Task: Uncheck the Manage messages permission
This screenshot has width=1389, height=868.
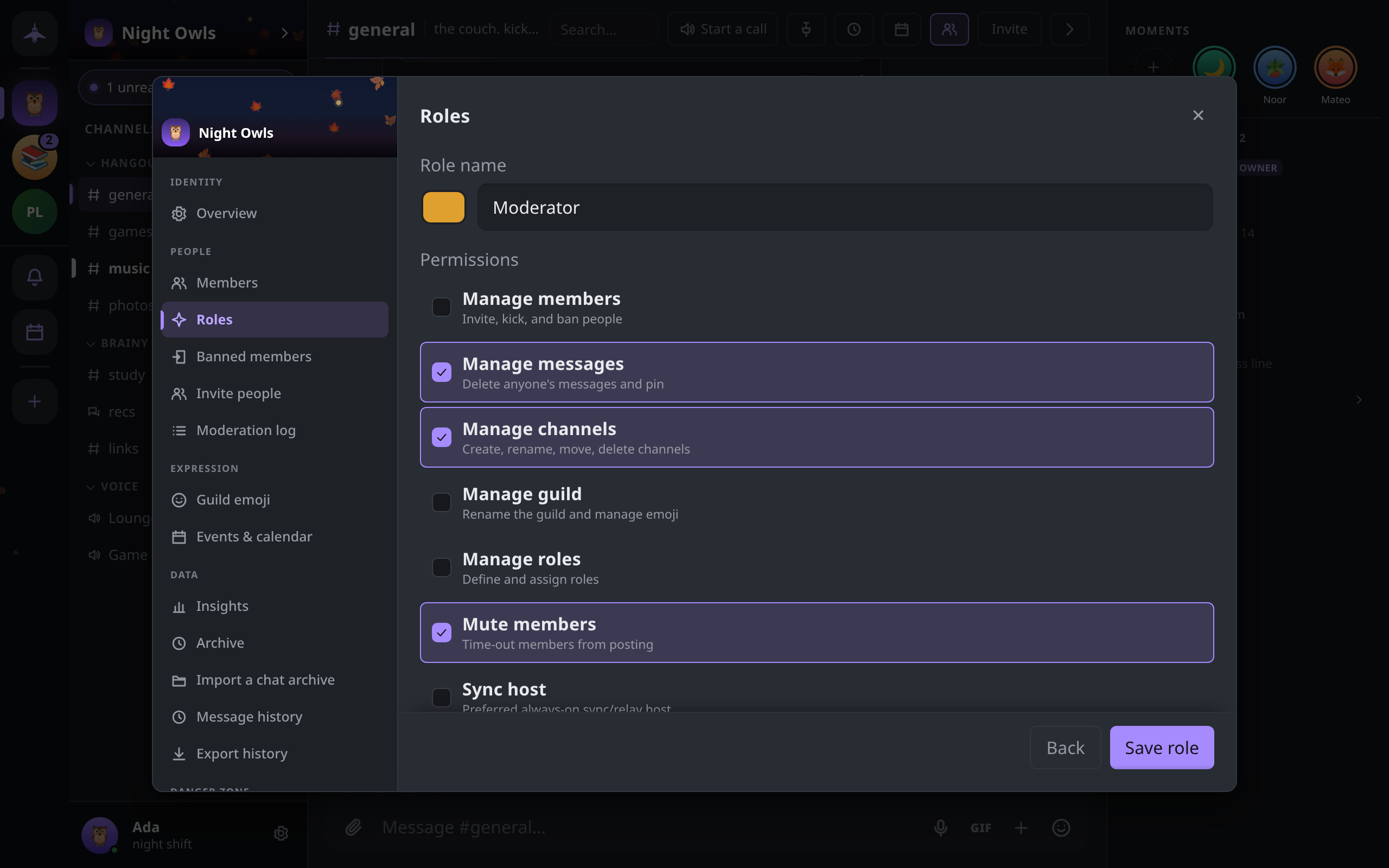Action: pyautogui.click(x=441, y=372)
